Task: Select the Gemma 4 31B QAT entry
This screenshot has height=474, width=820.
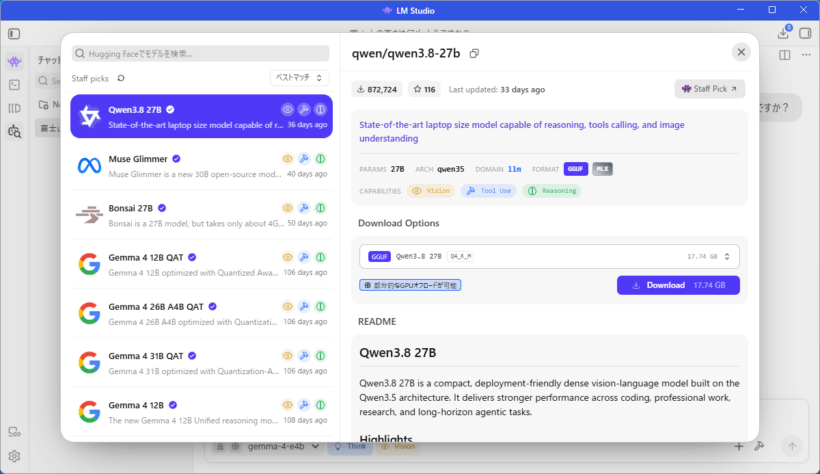Action: 201,363
